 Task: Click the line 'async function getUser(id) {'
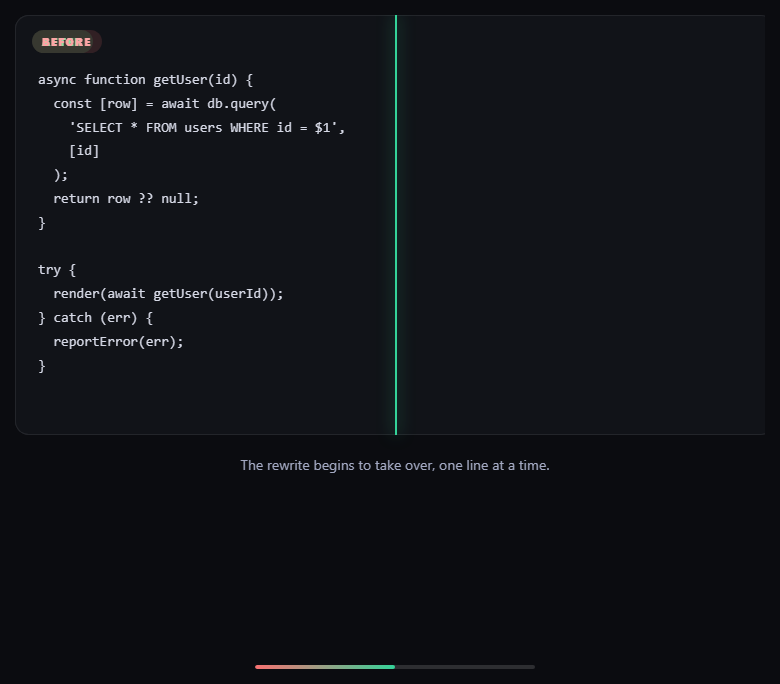pyautogui.click(x=146, y=80)
